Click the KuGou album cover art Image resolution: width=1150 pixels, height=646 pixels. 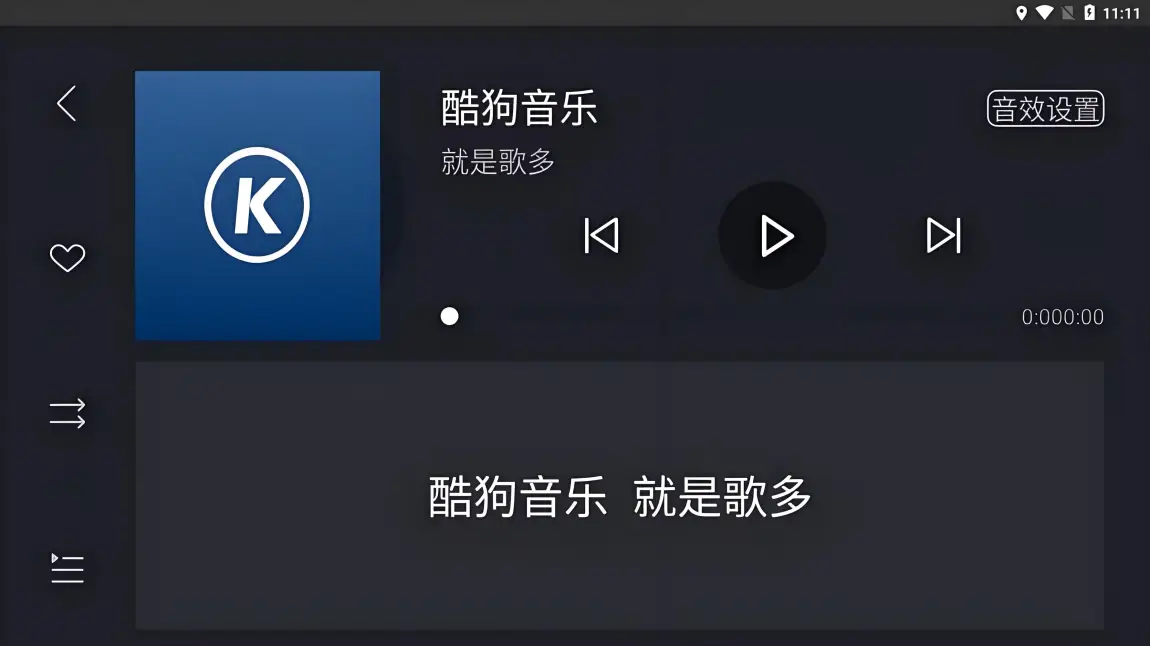257,205
